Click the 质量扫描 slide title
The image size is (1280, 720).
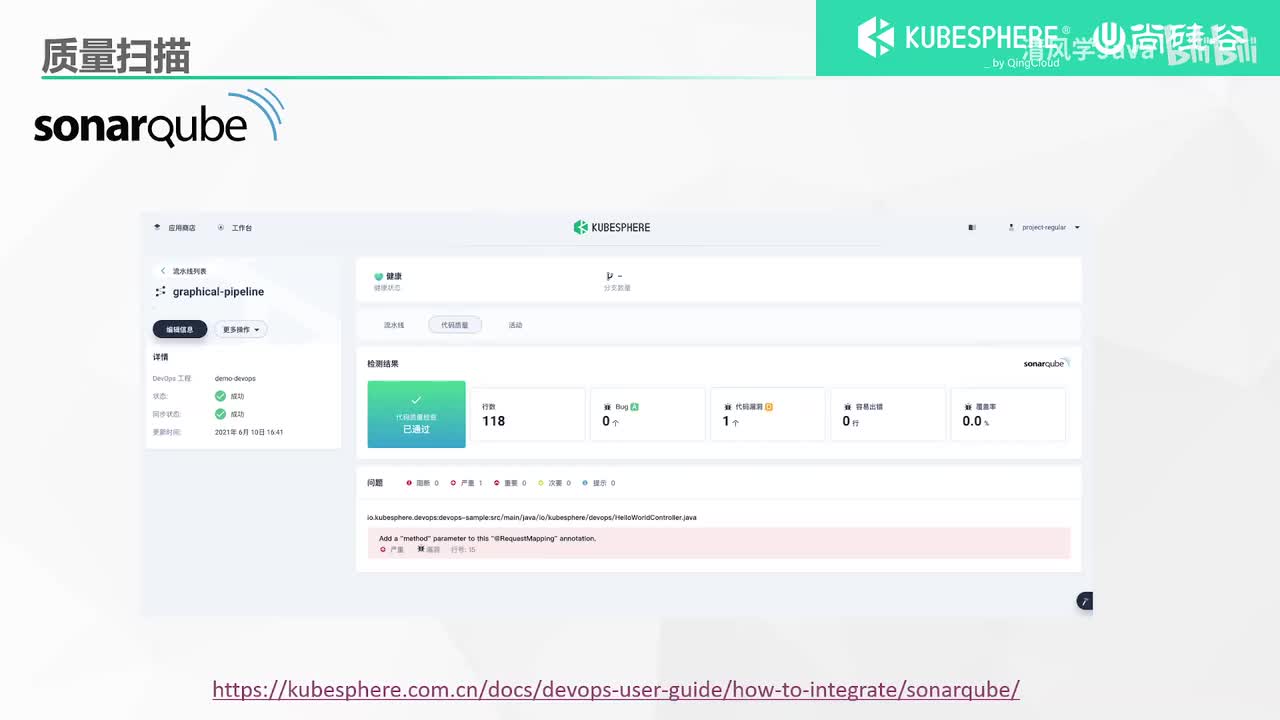tap(116, 56)
